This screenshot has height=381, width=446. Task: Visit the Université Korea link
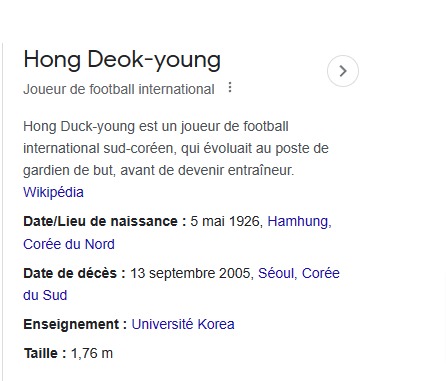pos(183,324)
